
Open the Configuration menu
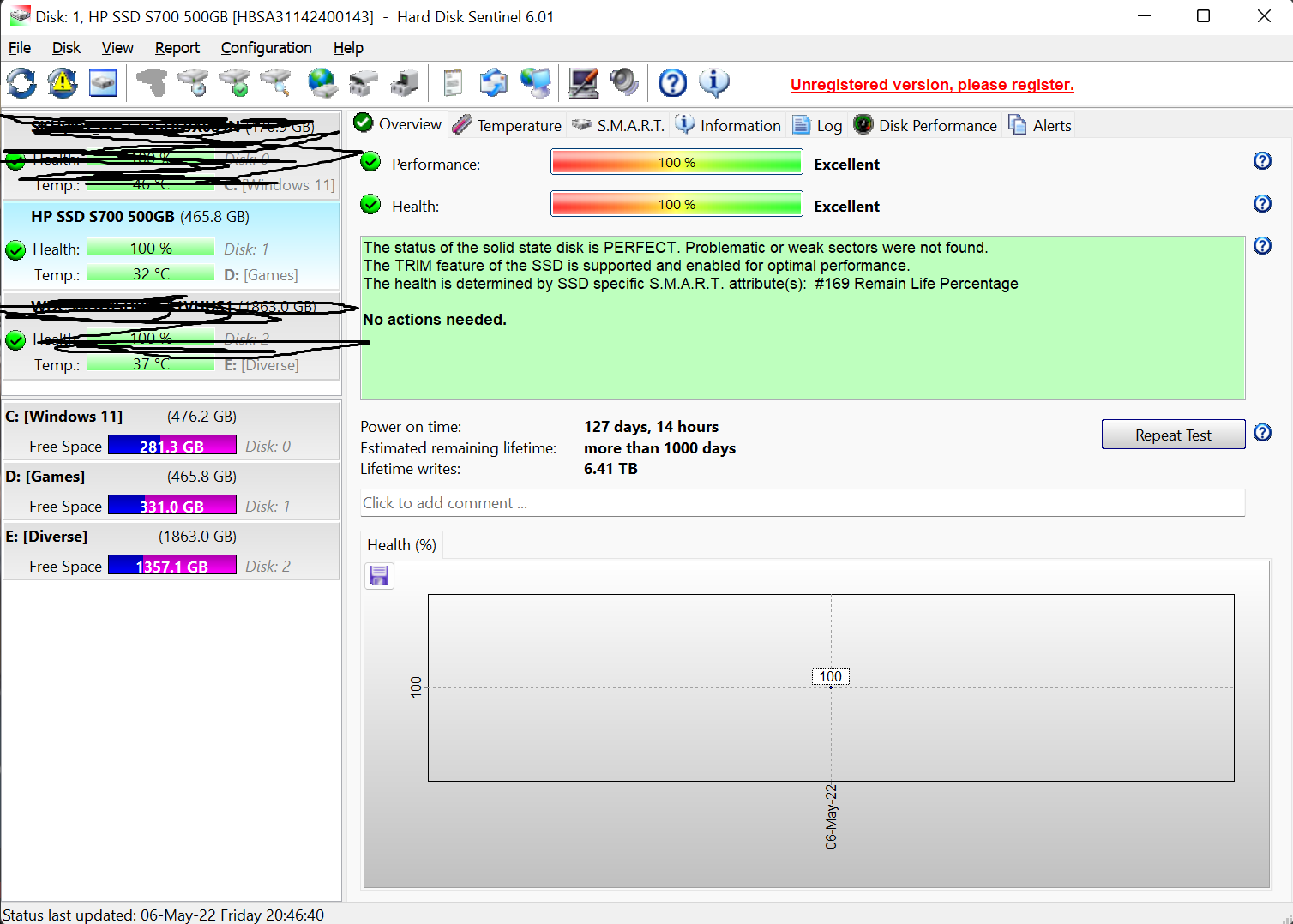266,48
